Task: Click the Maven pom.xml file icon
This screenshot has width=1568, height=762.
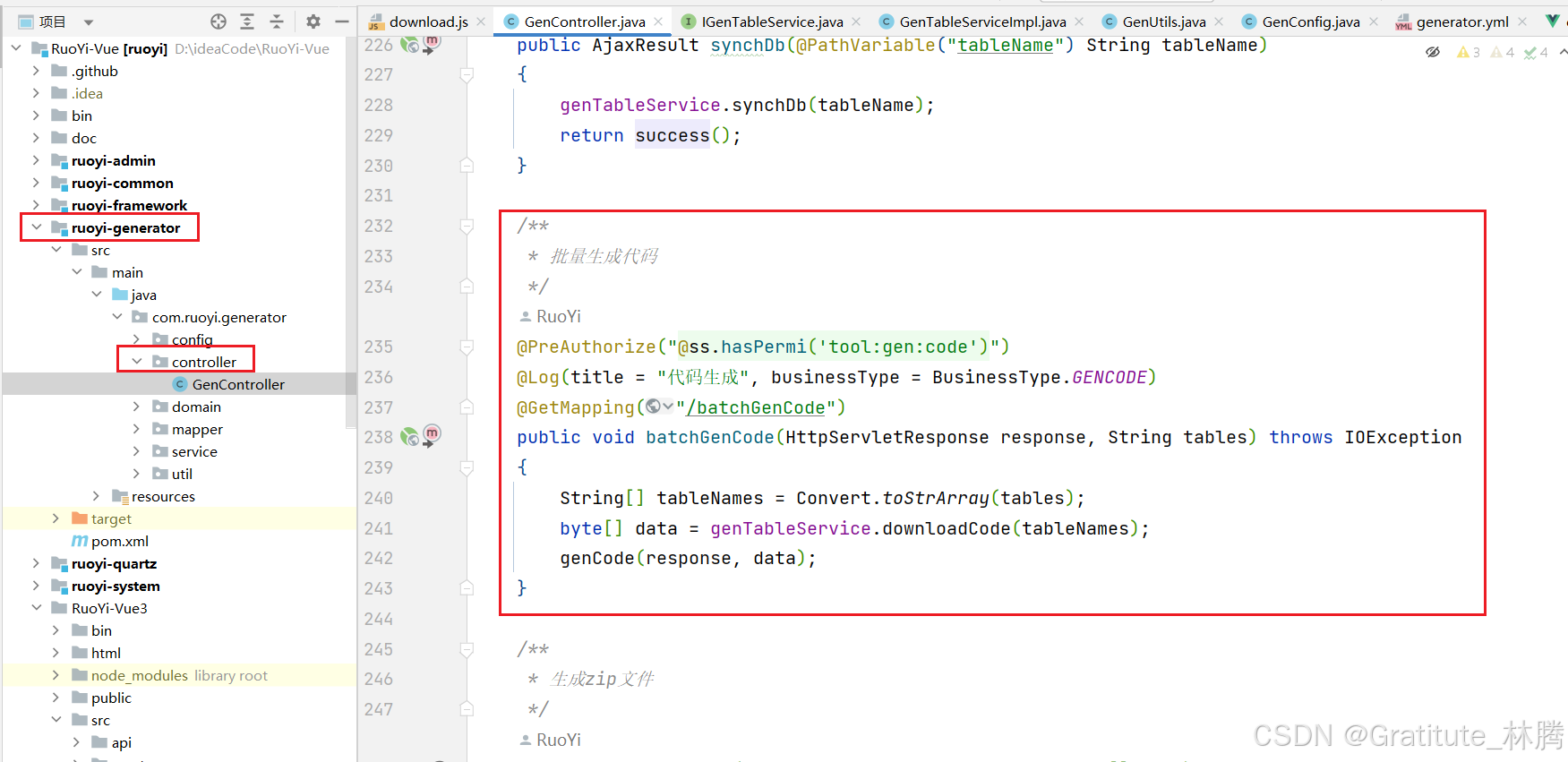Action: (x=80, y=541)
